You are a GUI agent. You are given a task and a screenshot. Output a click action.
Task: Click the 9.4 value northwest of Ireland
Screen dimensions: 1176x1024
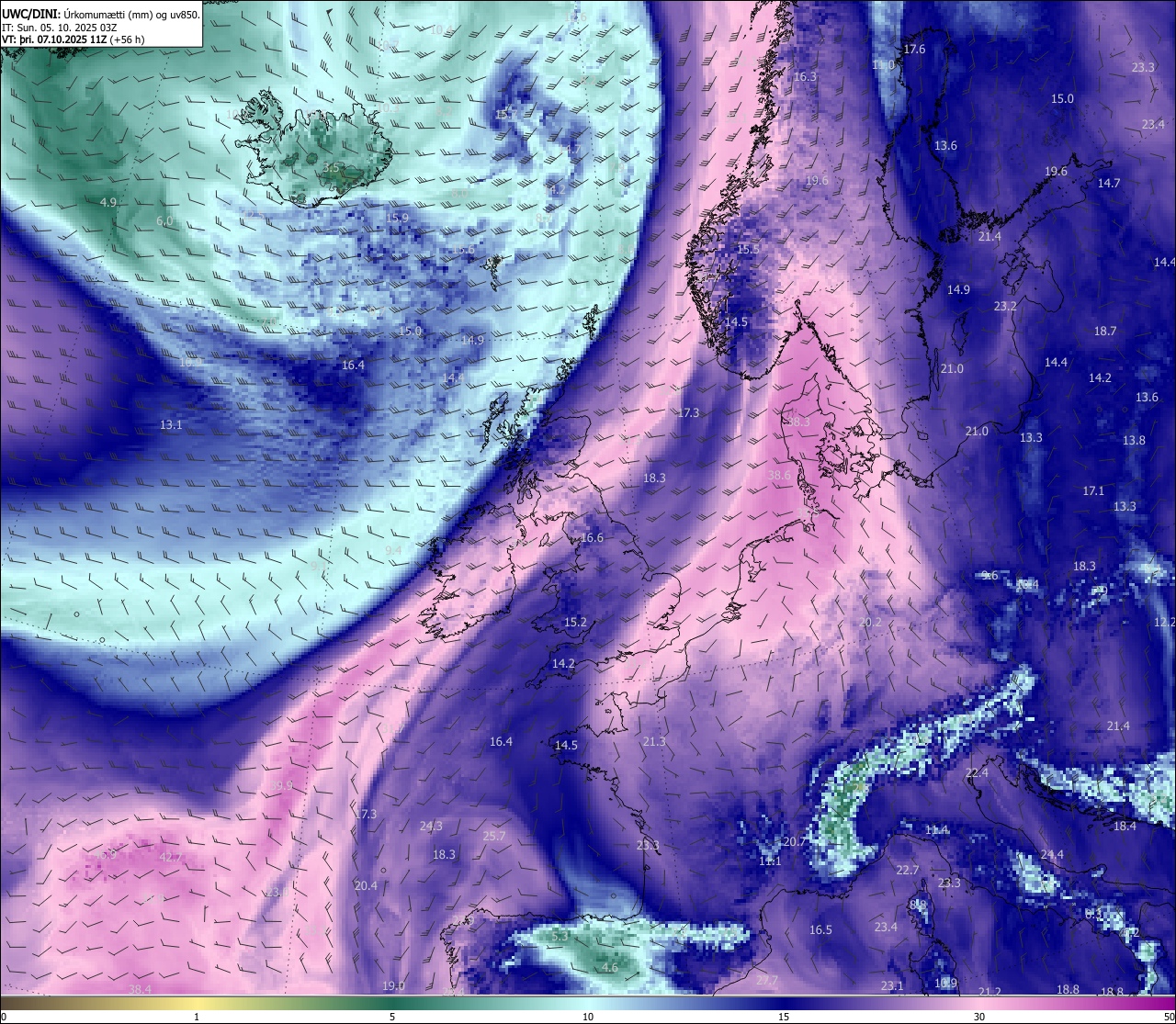393,550
